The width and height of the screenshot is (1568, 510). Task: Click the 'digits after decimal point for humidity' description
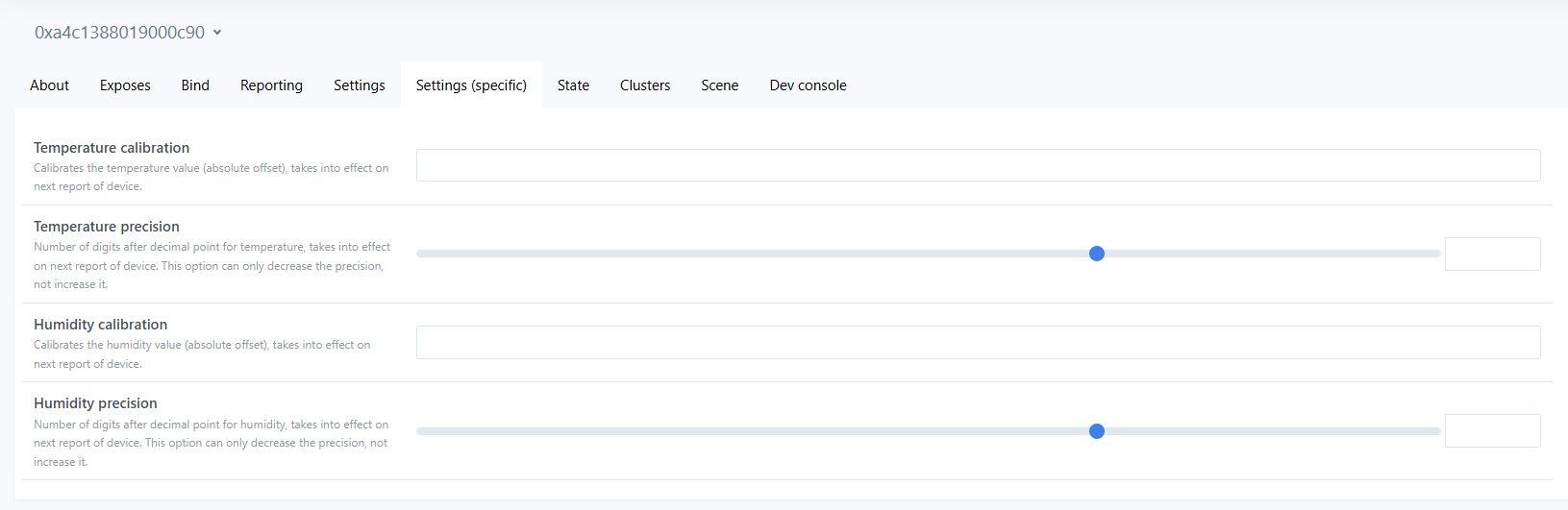coord(212,443)
